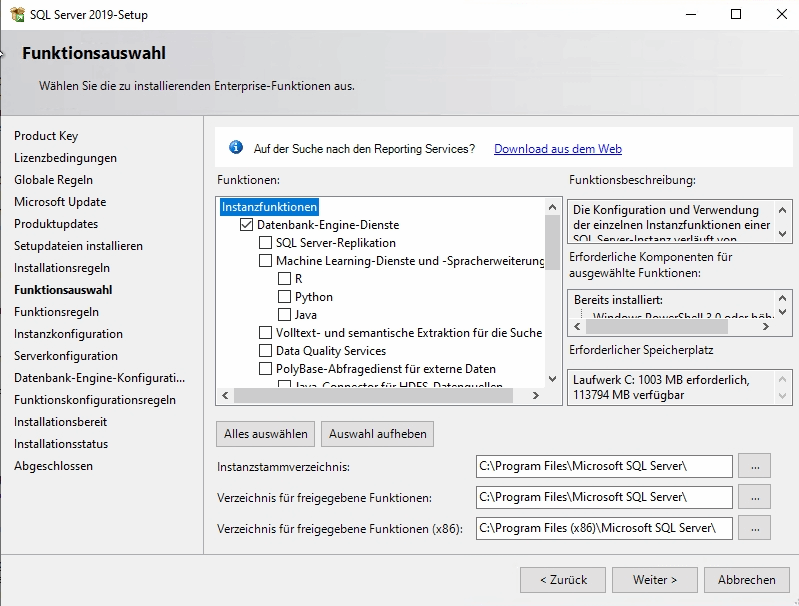Browse for the Instanzstammverzeichnis folder
Viewport: 799px width, 606px height.
[754, 466]
